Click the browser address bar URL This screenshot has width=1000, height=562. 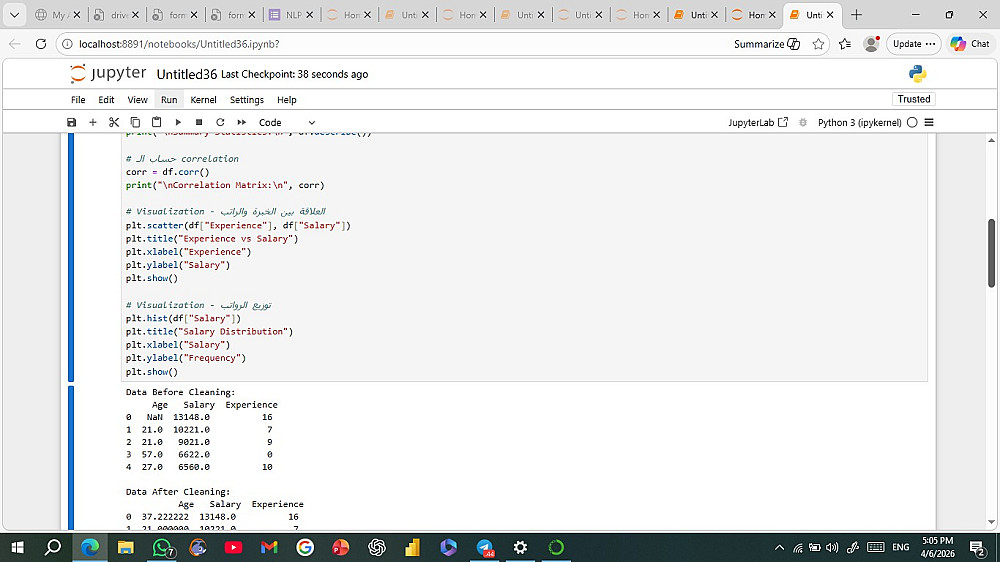click(x=179, y=44)
